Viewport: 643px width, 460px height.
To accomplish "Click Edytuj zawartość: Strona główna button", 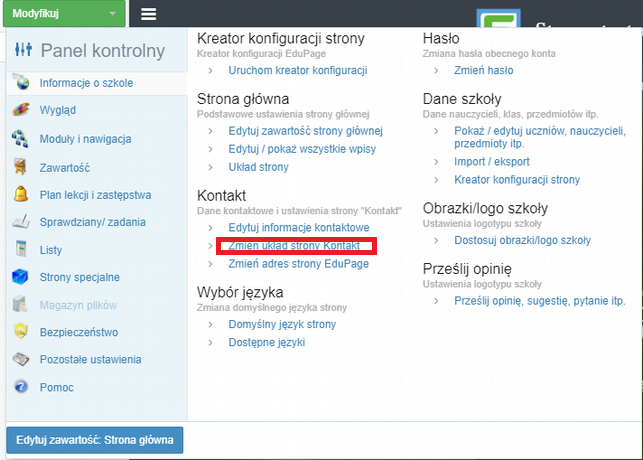I will 95,440.
